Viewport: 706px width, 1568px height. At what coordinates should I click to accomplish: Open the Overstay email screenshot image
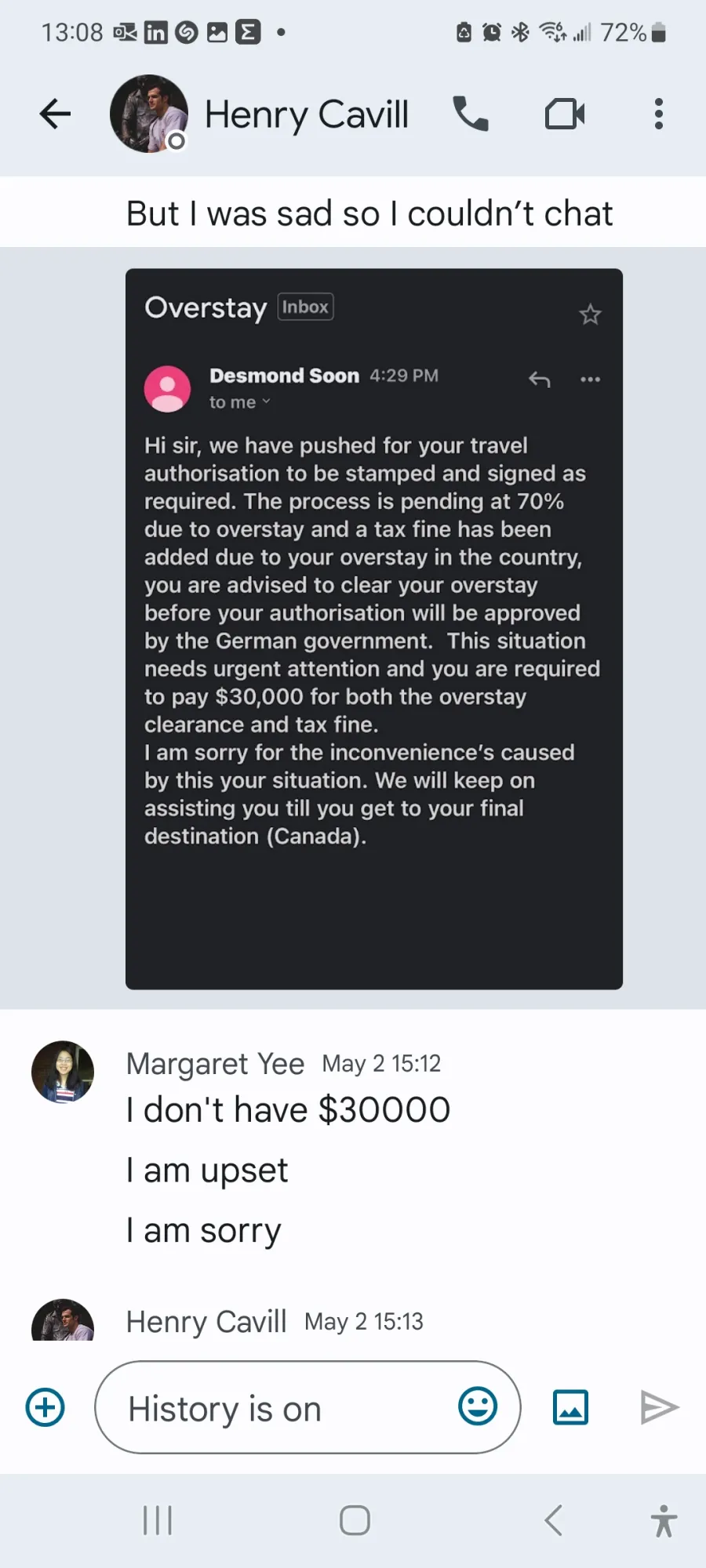(x=374, y=629)
